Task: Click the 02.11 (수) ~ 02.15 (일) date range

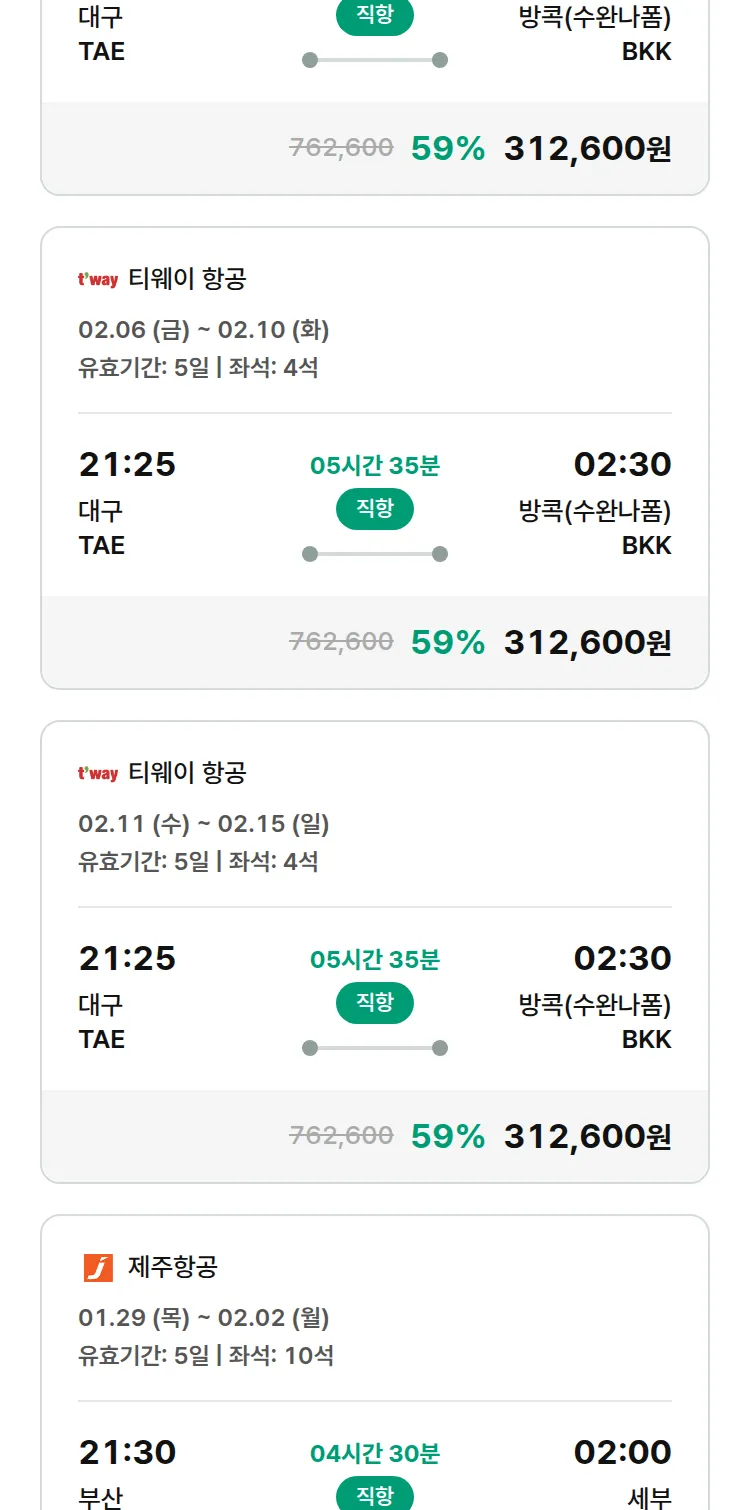Action: [204, 824]
